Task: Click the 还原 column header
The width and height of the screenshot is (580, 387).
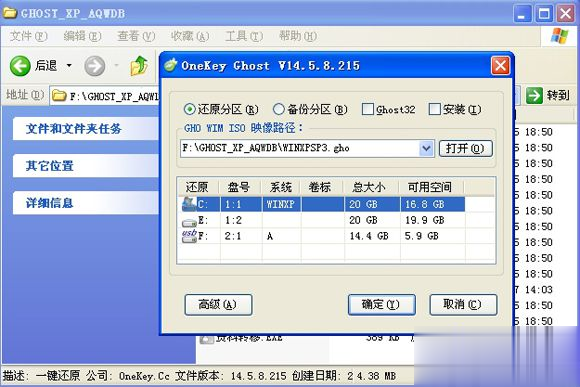Action: click(198, 187)
